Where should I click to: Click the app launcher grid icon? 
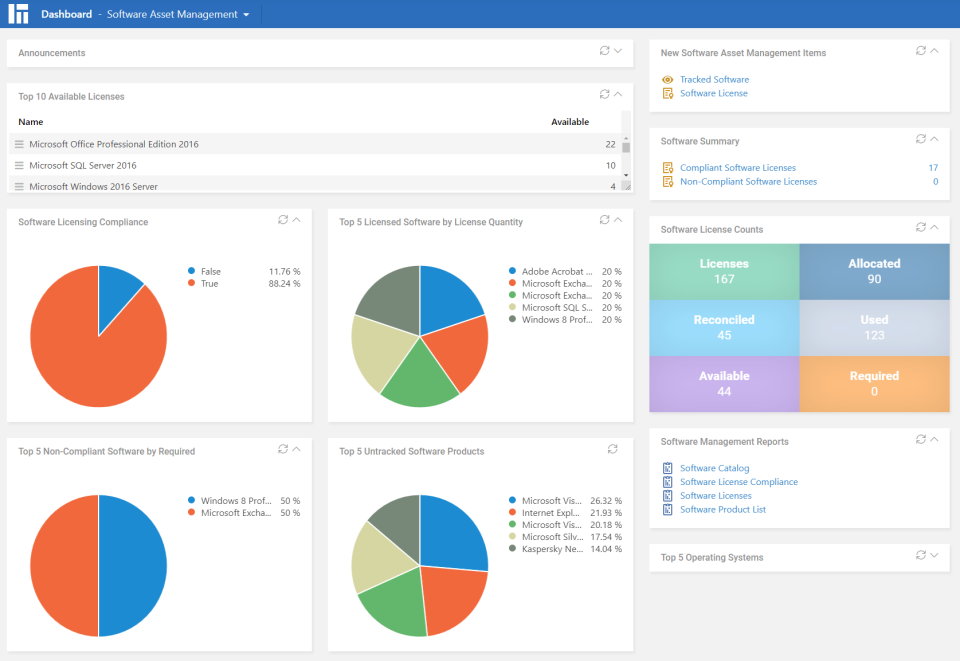(x=17, y=14)
